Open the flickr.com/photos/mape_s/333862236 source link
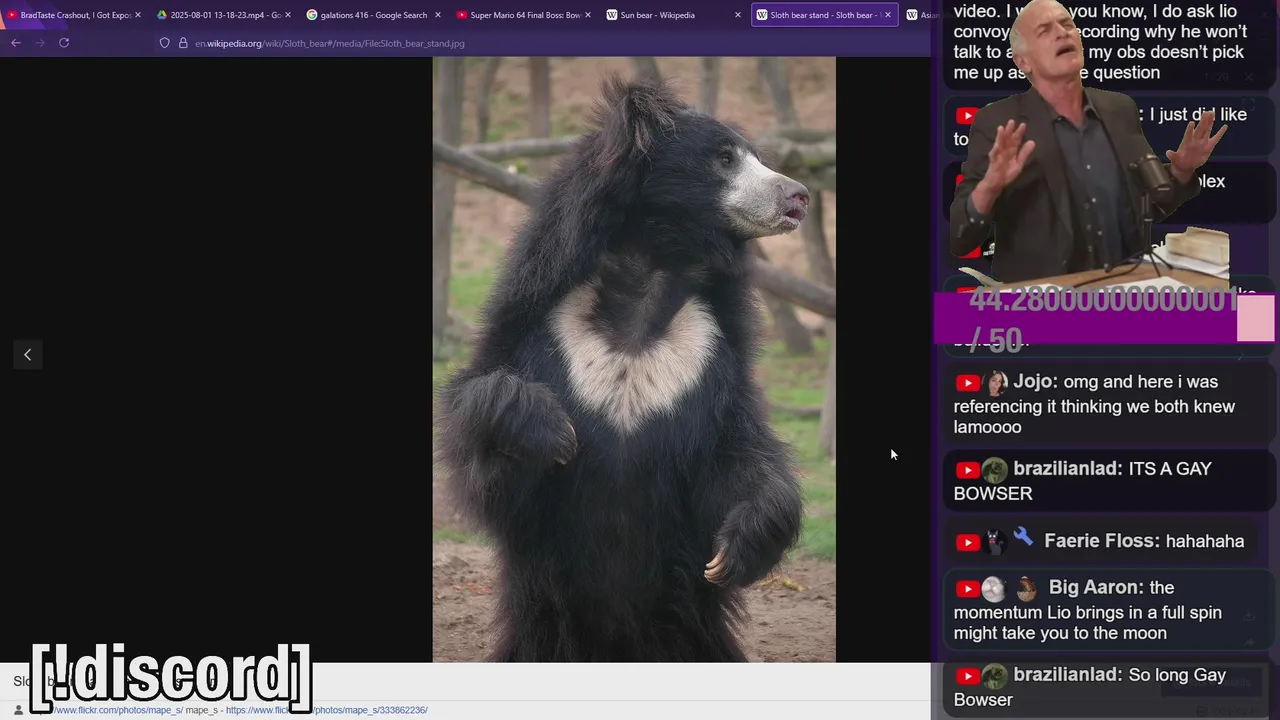Screen dimensions: 1280x720 pyautogui.click(x=327, y=710)
